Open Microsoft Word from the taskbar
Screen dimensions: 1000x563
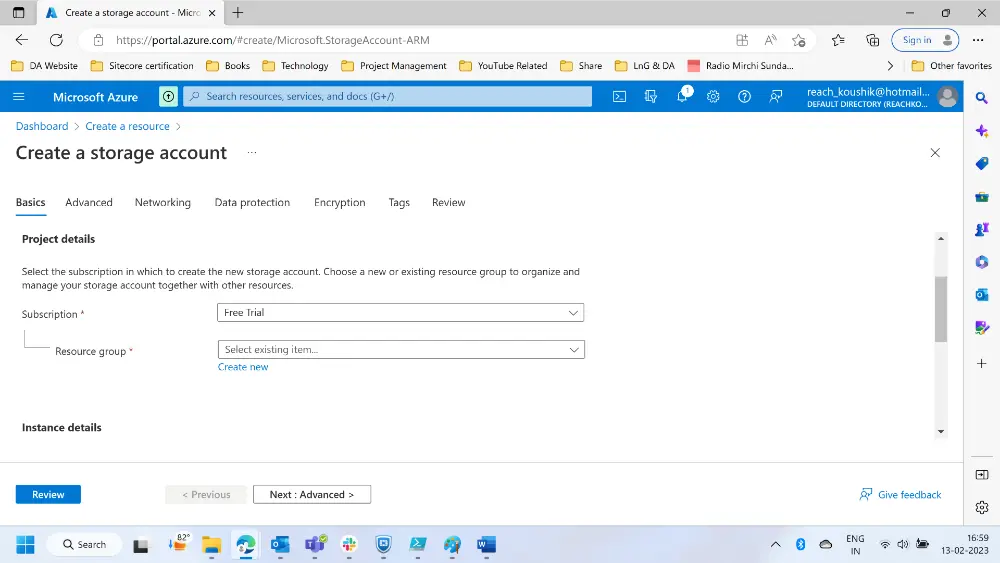(487, 545)
